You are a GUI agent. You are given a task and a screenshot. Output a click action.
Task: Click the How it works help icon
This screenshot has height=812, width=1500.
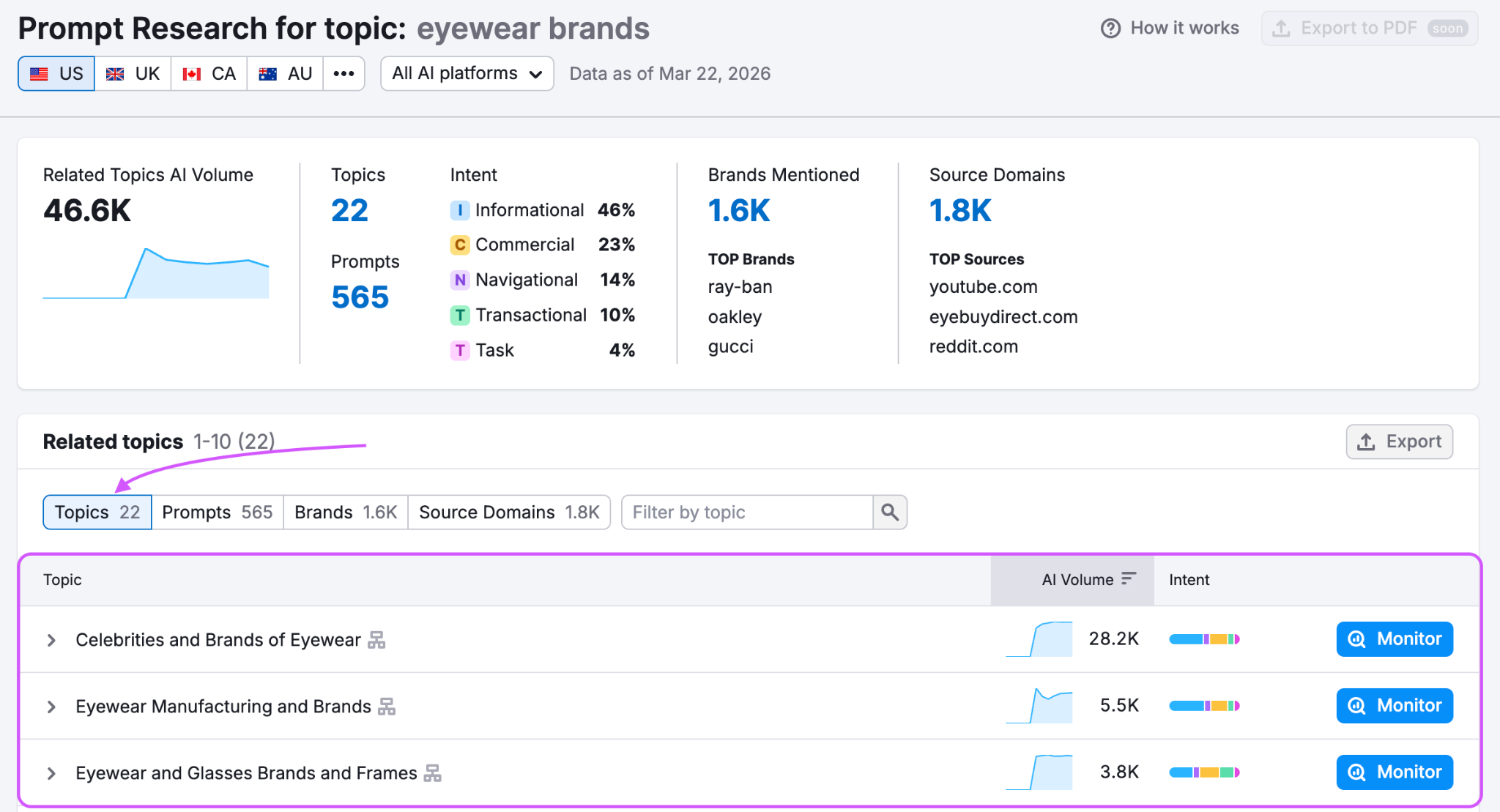pyautogui.click(x=1110, y=29)
